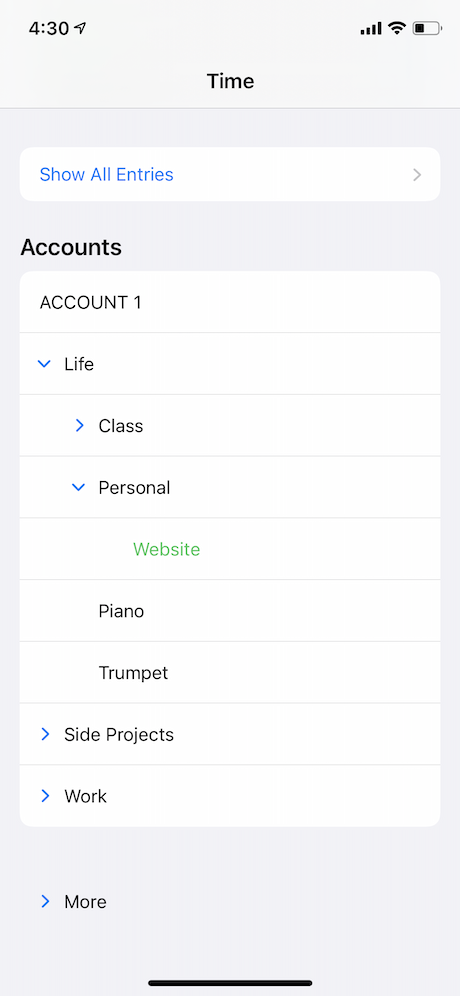Screen dimensions: 460x996
Task: Tap the Show All Entries disclosure arrow
Action: (417, 175)
